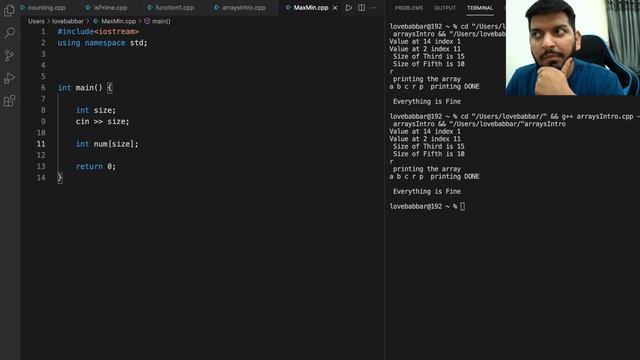Click the Users breadcrumb segment
The width and height of the screenshot is (640, 360).
36,21
